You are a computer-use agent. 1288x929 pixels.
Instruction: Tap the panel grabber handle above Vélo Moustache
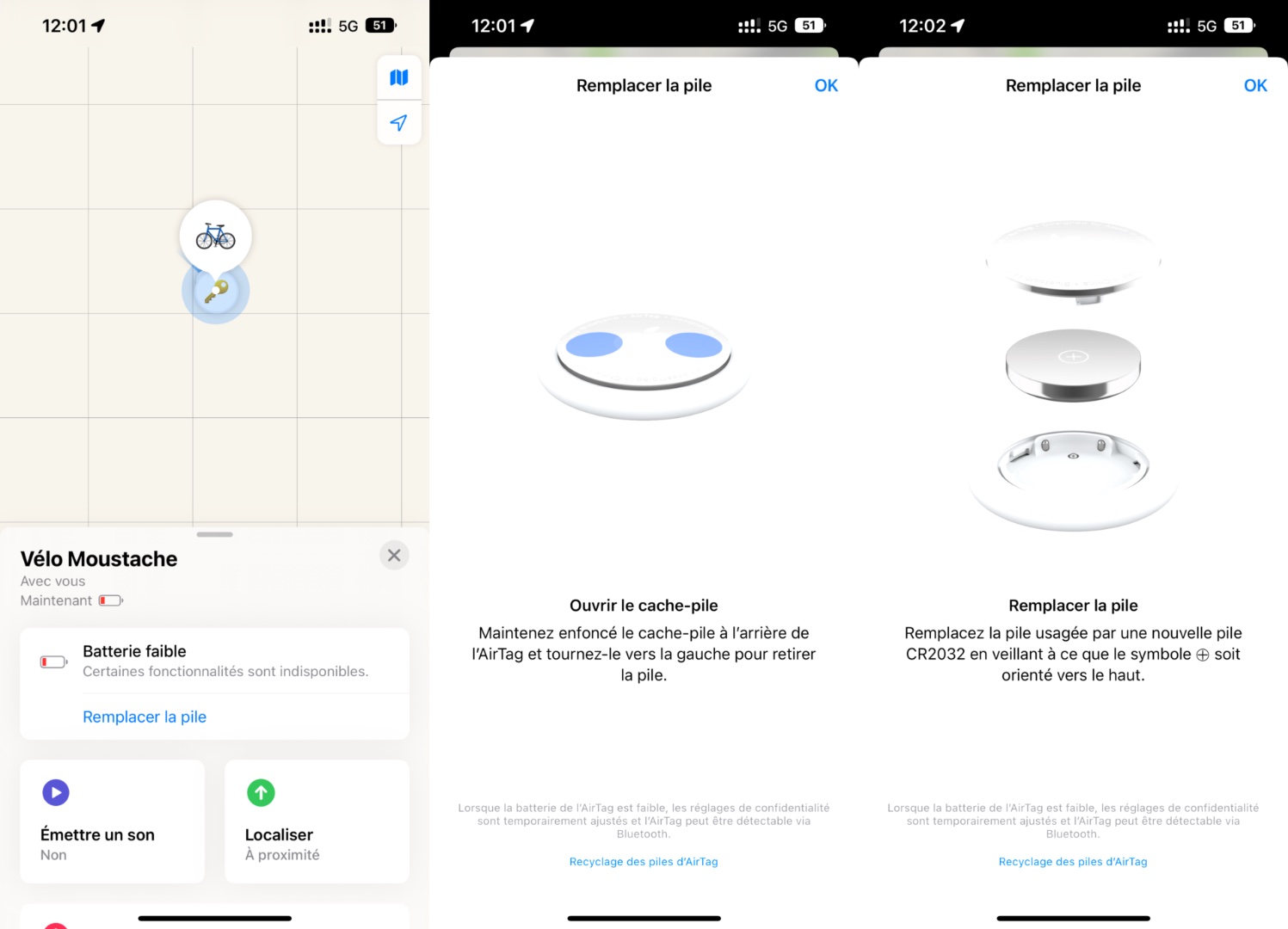tap(215, 534)
